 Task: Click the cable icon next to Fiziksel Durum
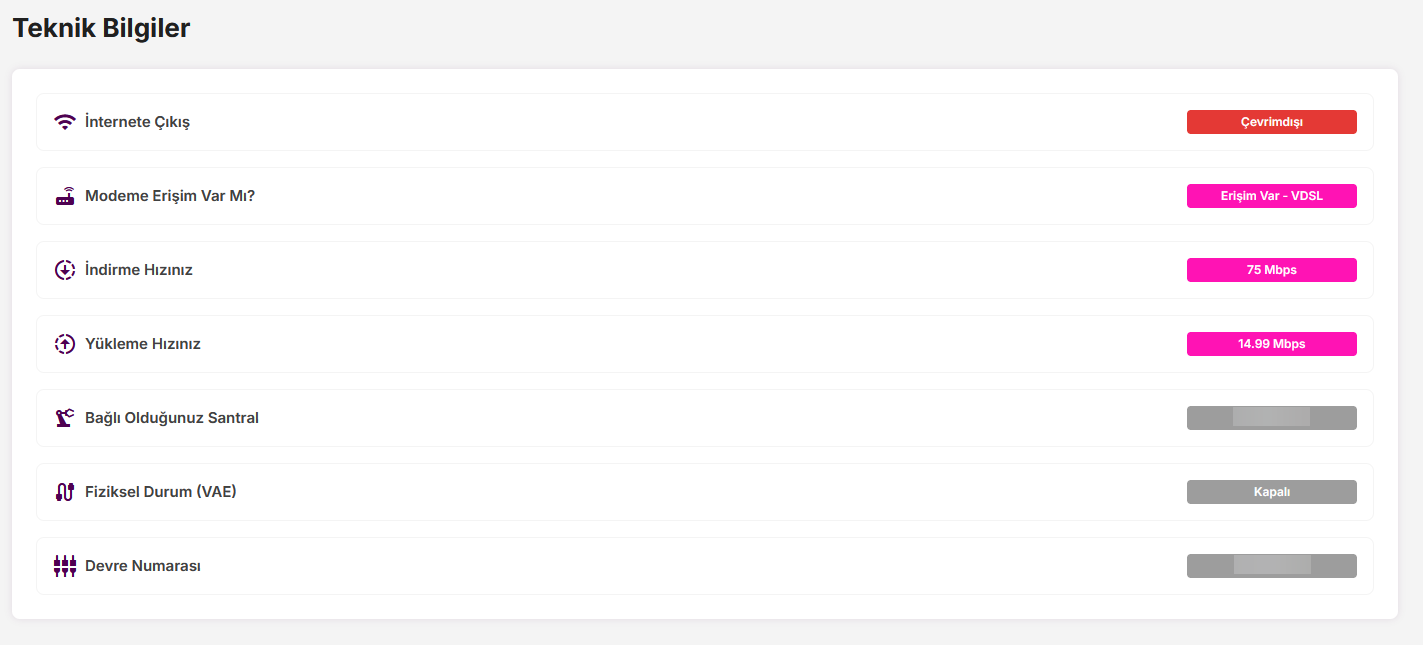[x=65, y=492]
